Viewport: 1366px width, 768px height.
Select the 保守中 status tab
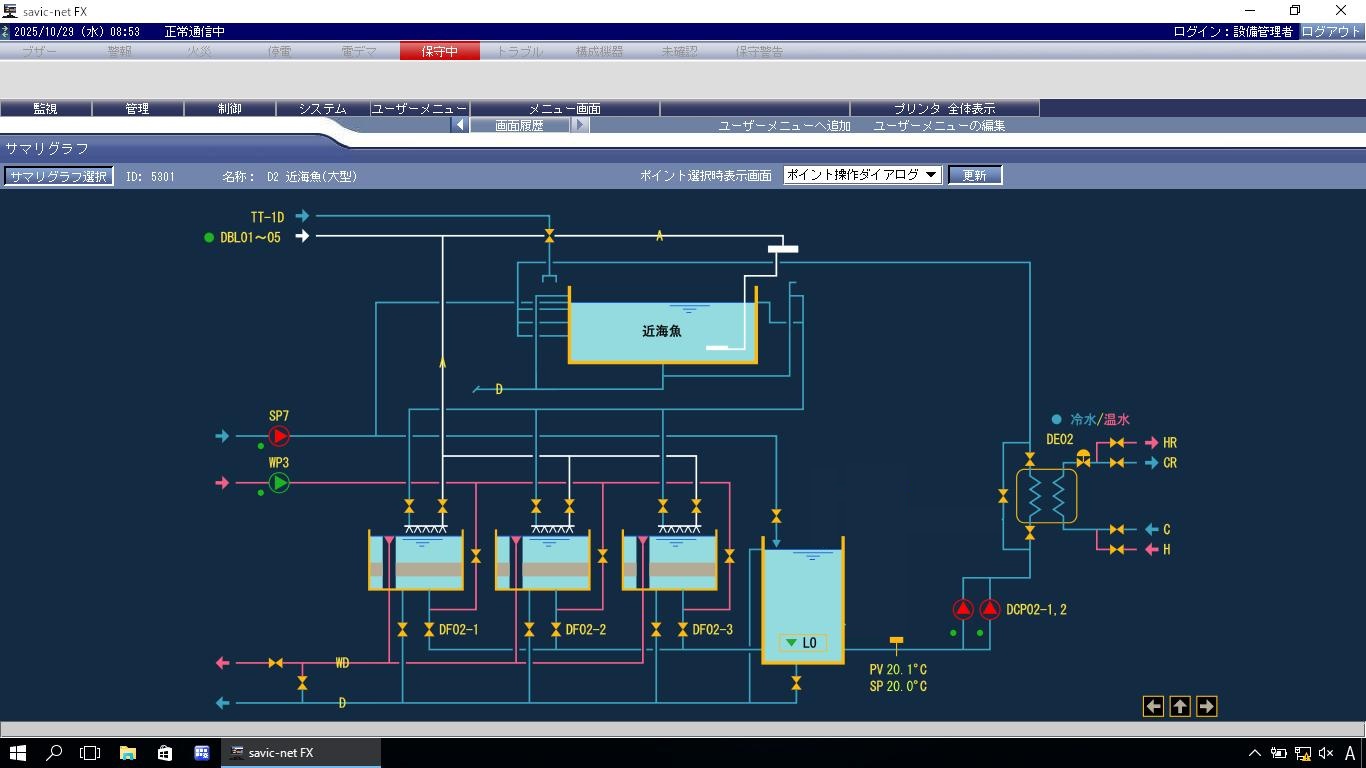tap(439, 51)
